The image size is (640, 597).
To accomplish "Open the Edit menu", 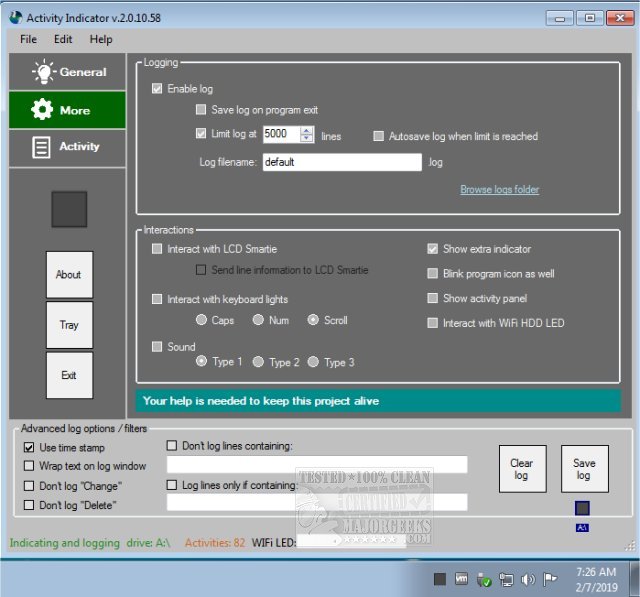I will [63, 39].
